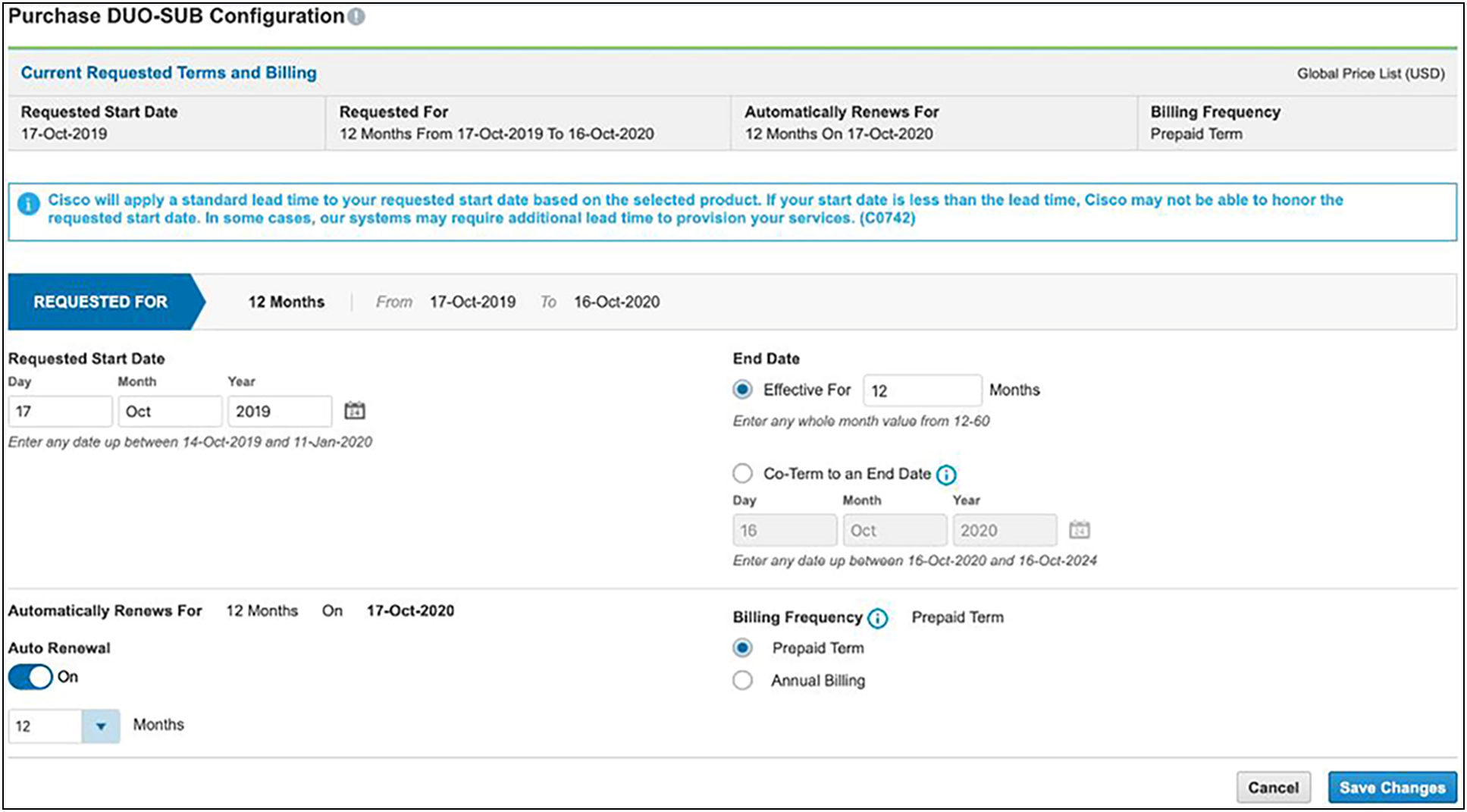Click the Co-Term Year field showing 2020
Viewport: 1467px width, 812px height.
click(1005, 531)
